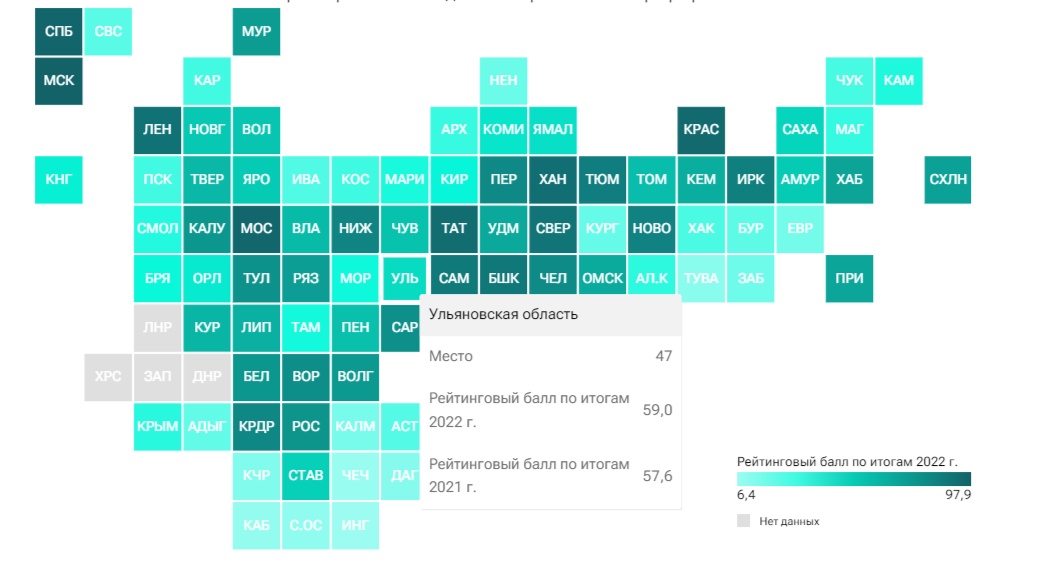The image size is (1047, 568).
Task: Click the ТАТ region tile
Action: pyautogui.click(x=454, y=228)
